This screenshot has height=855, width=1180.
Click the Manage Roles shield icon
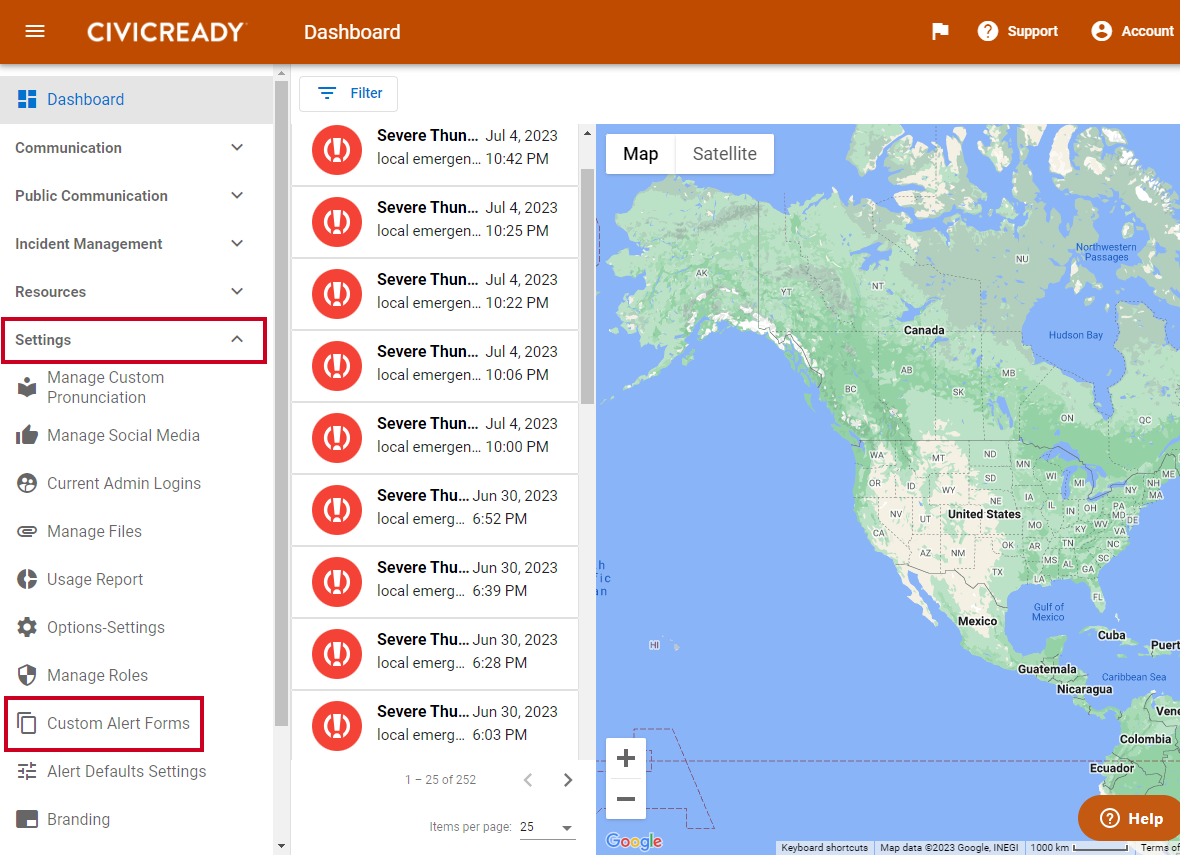pyautogui.click(x=27, y=676)
